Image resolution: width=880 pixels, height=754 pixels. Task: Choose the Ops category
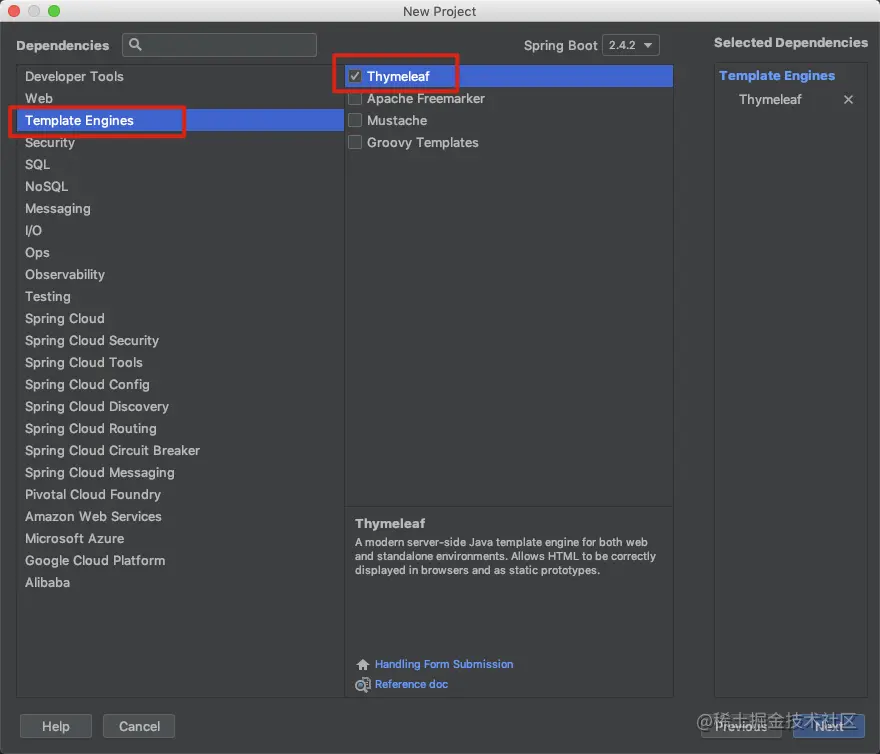click(x=180, y=253)
